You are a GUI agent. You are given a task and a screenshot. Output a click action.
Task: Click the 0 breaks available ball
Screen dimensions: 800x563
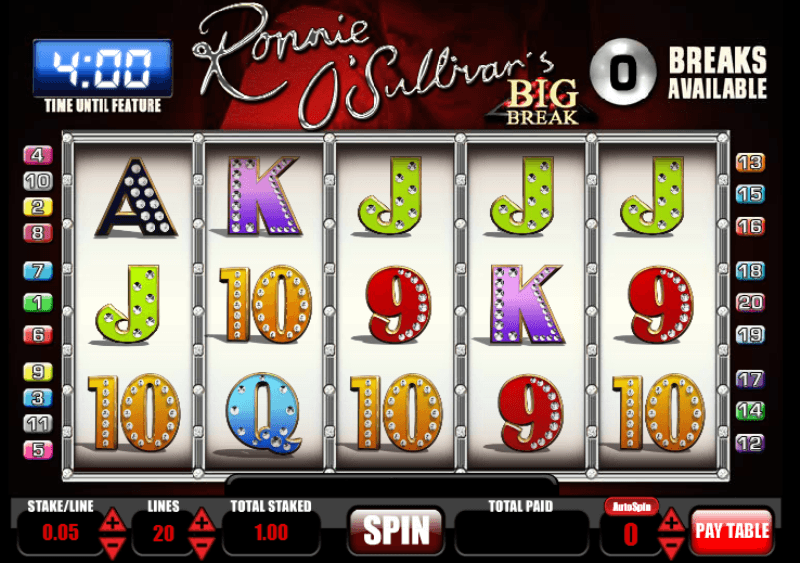coord(622,71)
